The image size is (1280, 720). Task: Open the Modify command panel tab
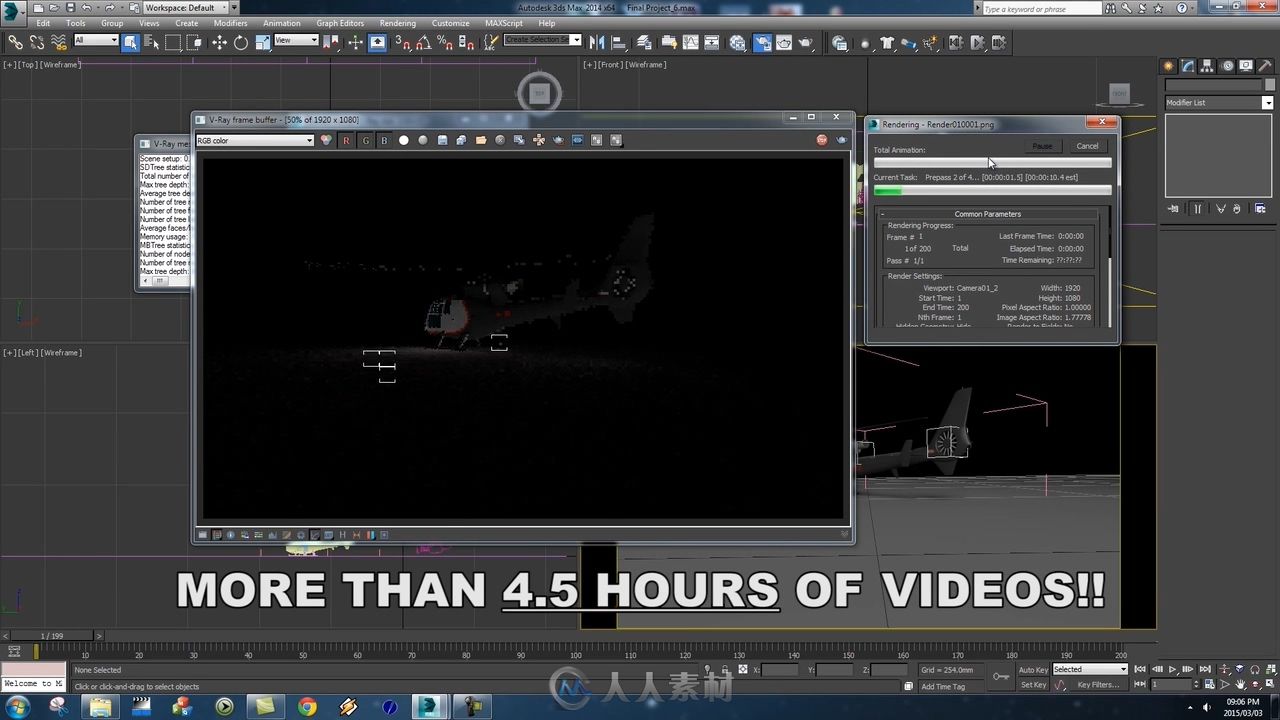click(1187, 66)
